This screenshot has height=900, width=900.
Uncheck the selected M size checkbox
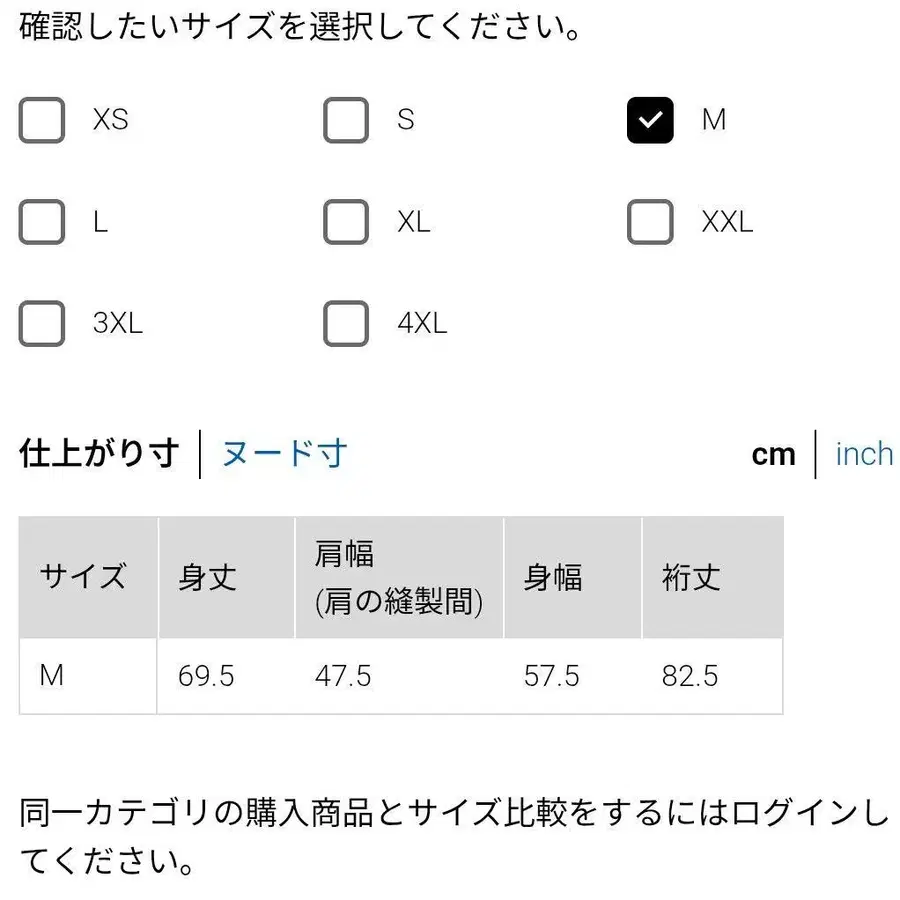pos(650,120)
